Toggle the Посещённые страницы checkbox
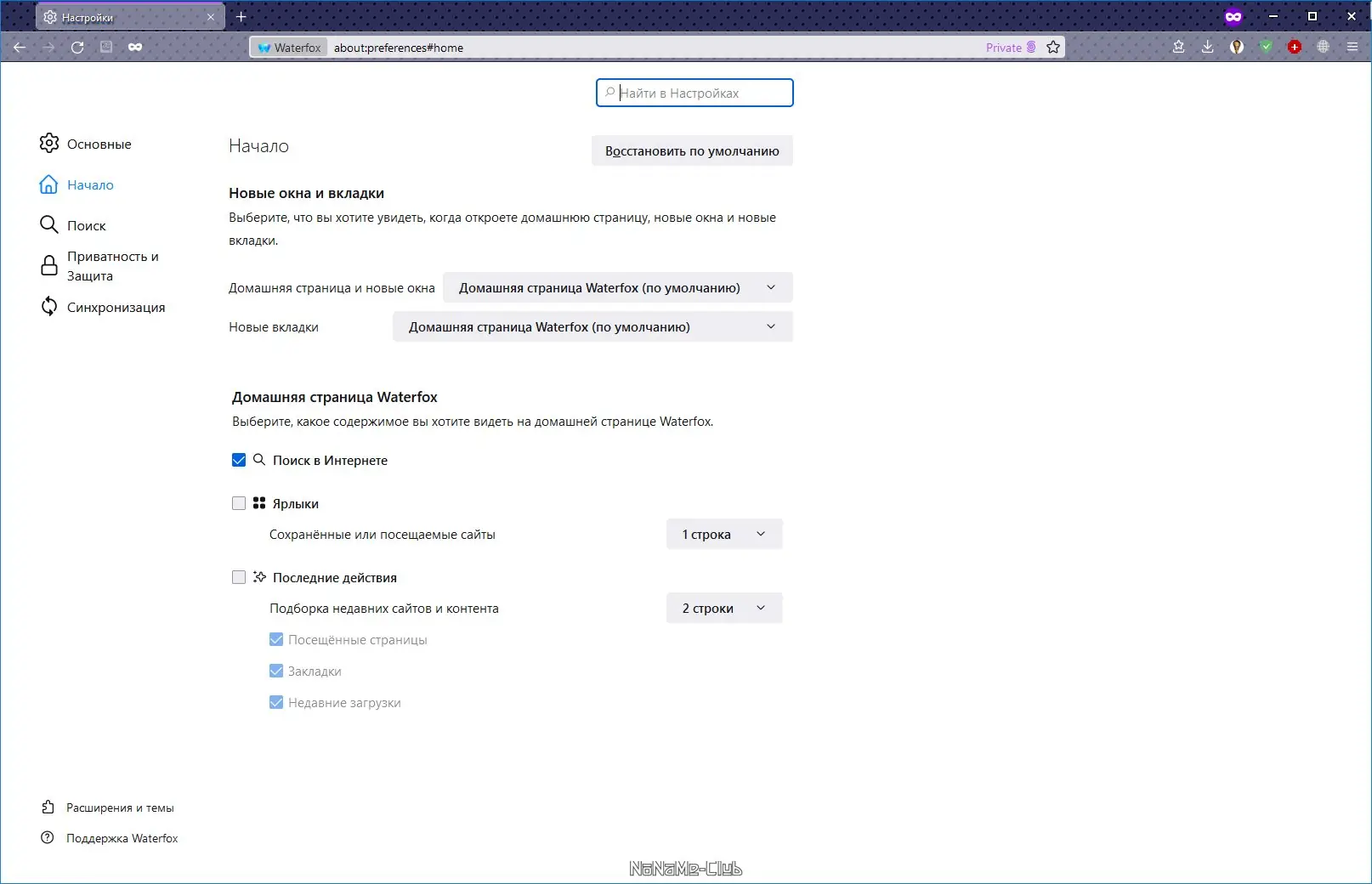This screenshot has width=1372, height=884. [276, 639]
